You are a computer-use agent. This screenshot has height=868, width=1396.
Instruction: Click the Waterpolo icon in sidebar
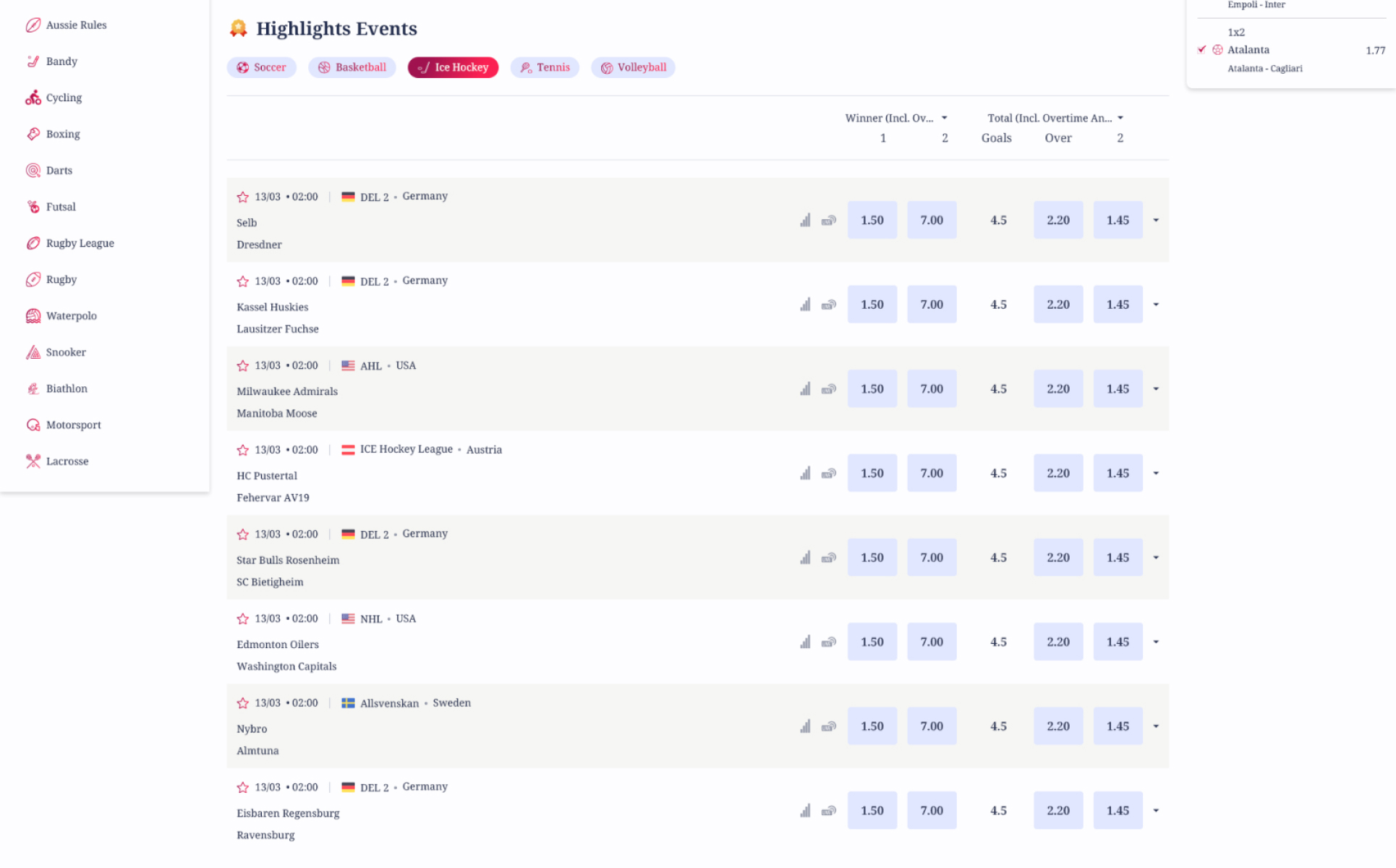(x=33, y=316)
